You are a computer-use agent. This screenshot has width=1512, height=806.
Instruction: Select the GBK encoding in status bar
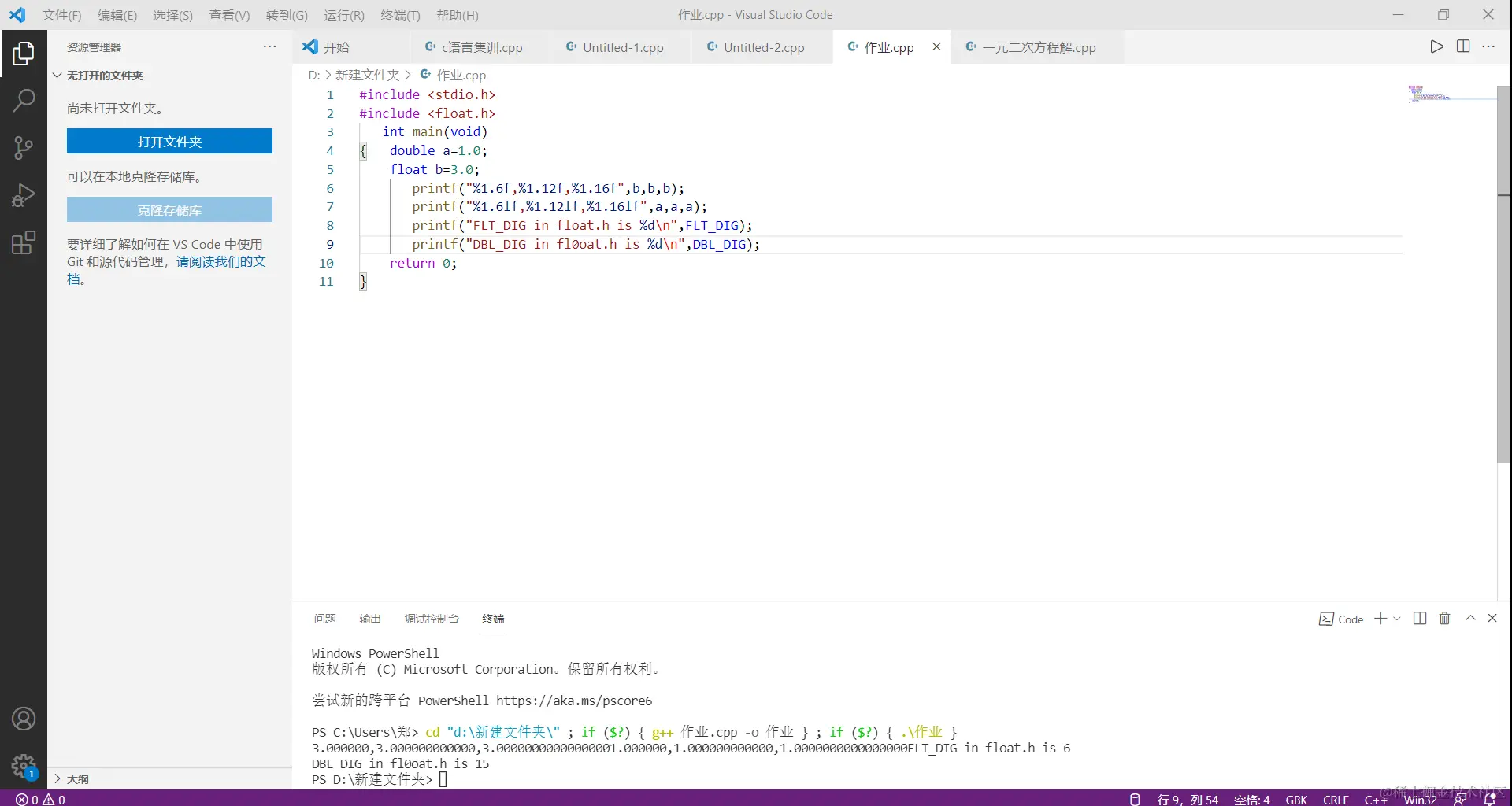(x=1296, y=799)
